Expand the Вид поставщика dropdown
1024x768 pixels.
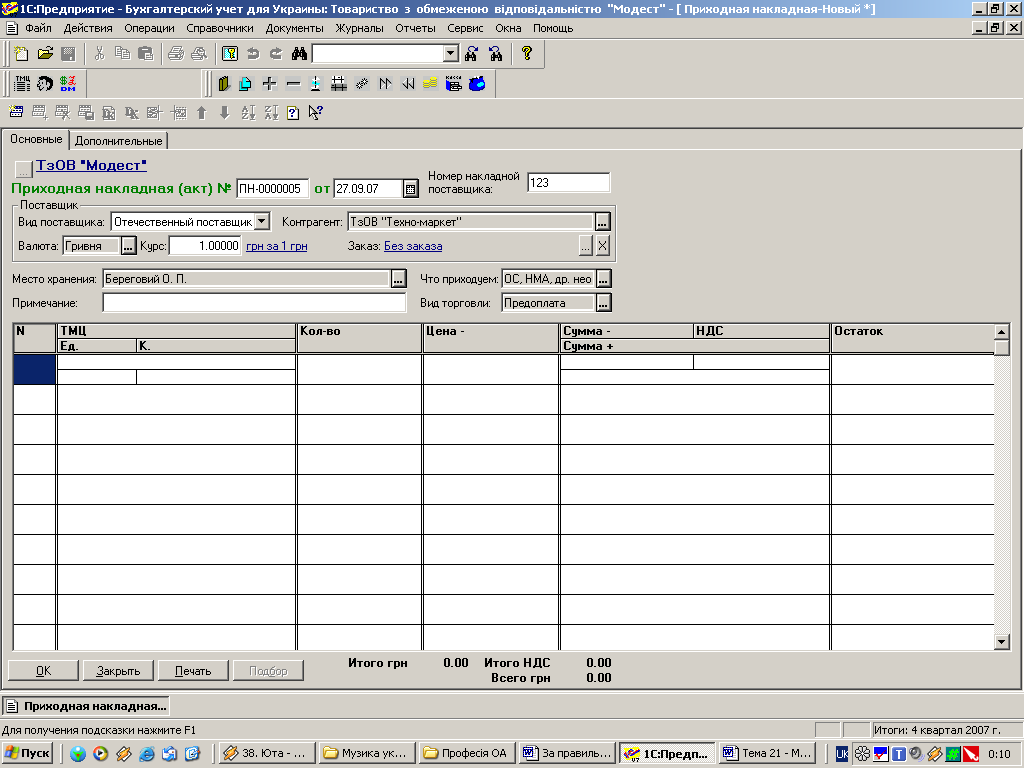[262, 221]
